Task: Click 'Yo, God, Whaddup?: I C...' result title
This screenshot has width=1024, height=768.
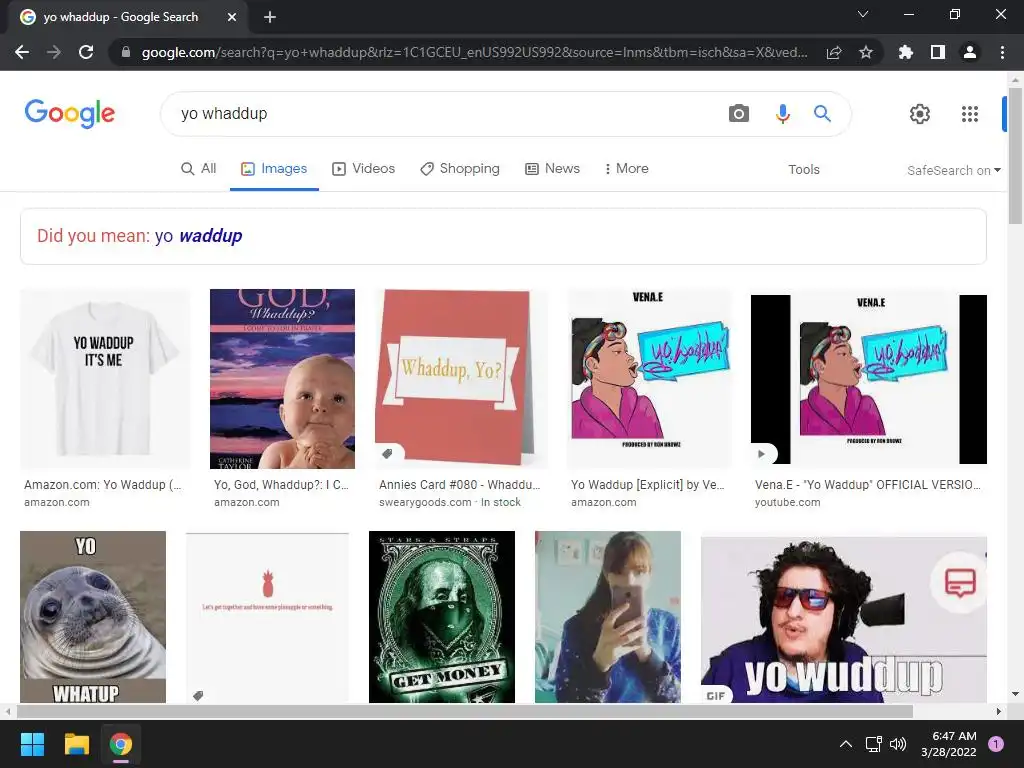Action: [x=281, y=485]
